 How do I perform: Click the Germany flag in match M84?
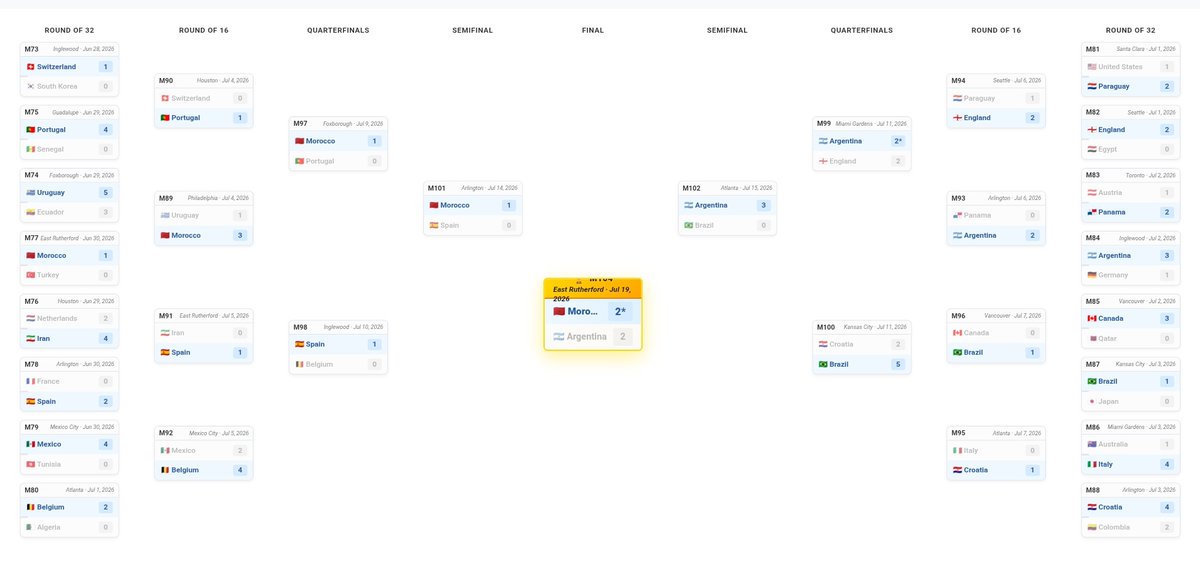[x=1092, y=275]
